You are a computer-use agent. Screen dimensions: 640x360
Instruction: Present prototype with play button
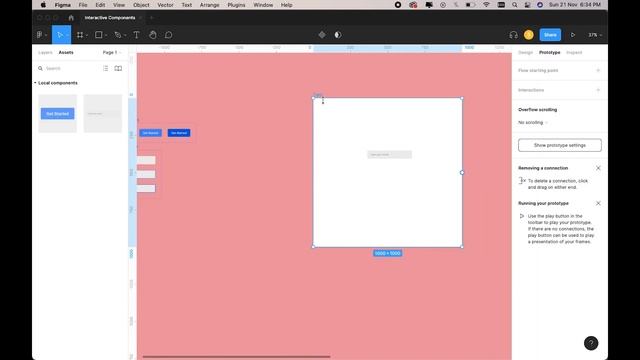click(x=573, y=35)
